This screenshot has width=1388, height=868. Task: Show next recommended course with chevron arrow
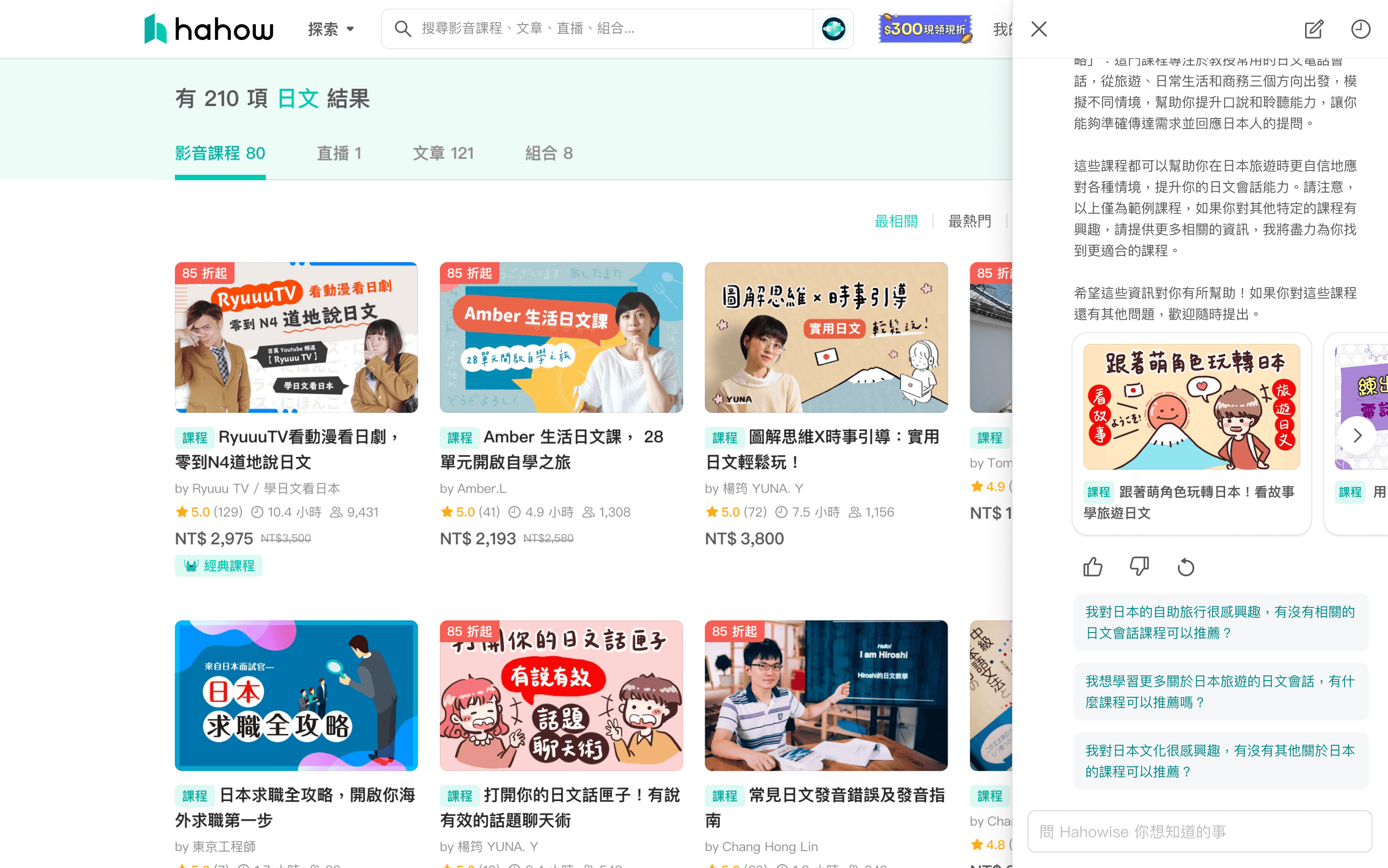pos(1357,435)
